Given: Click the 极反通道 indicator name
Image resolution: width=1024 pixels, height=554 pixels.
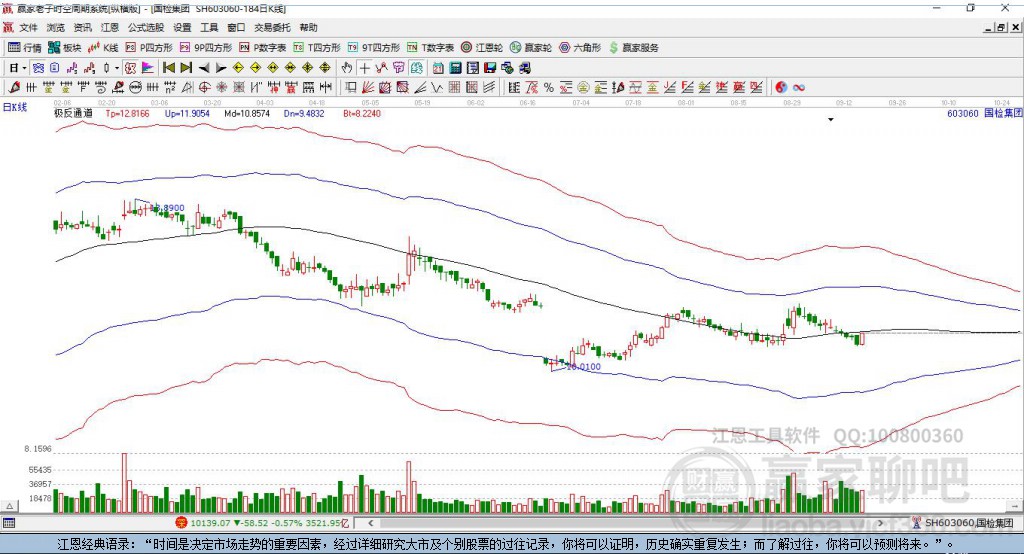Looking at the screenshot, I should 73,113.
